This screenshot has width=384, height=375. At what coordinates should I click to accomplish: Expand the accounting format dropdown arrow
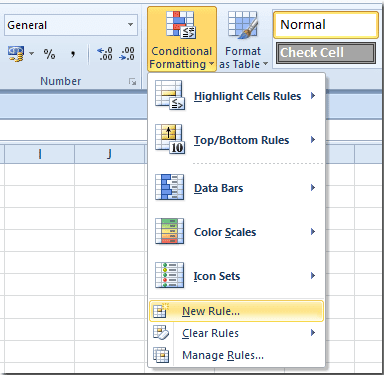pyautogui.click(x=31, y=54)
